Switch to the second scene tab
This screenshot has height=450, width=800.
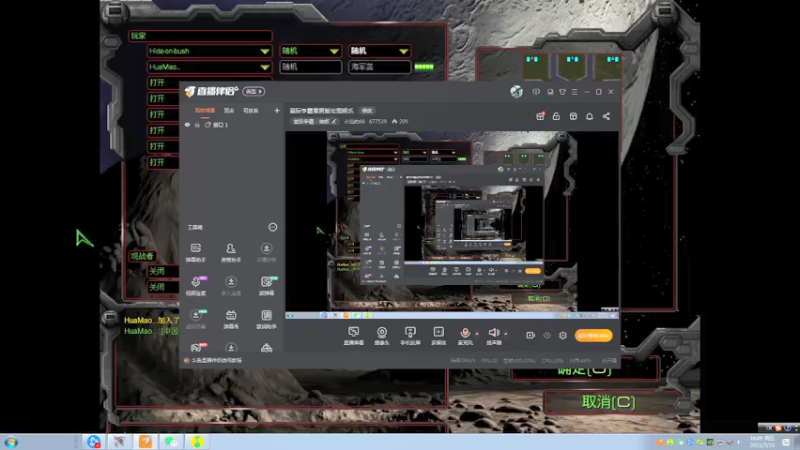tap(229, 110)
